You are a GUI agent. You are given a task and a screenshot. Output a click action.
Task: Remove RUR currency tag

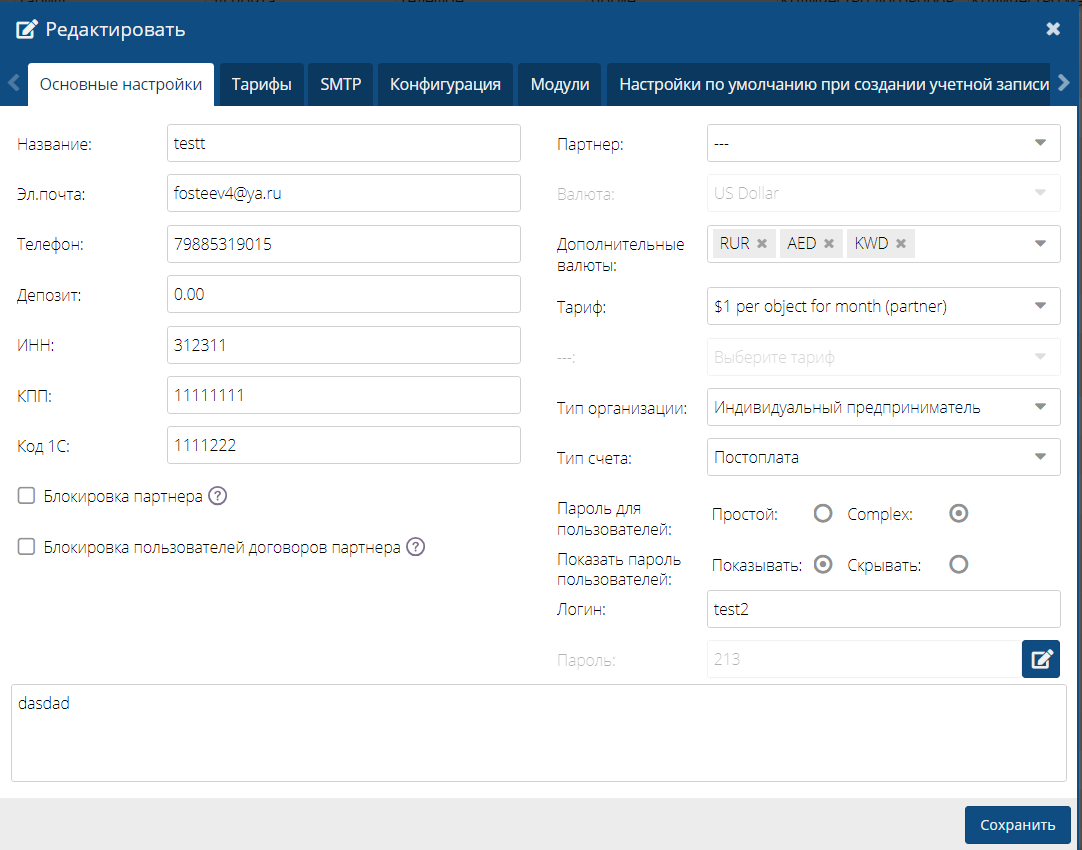(762, 244)
